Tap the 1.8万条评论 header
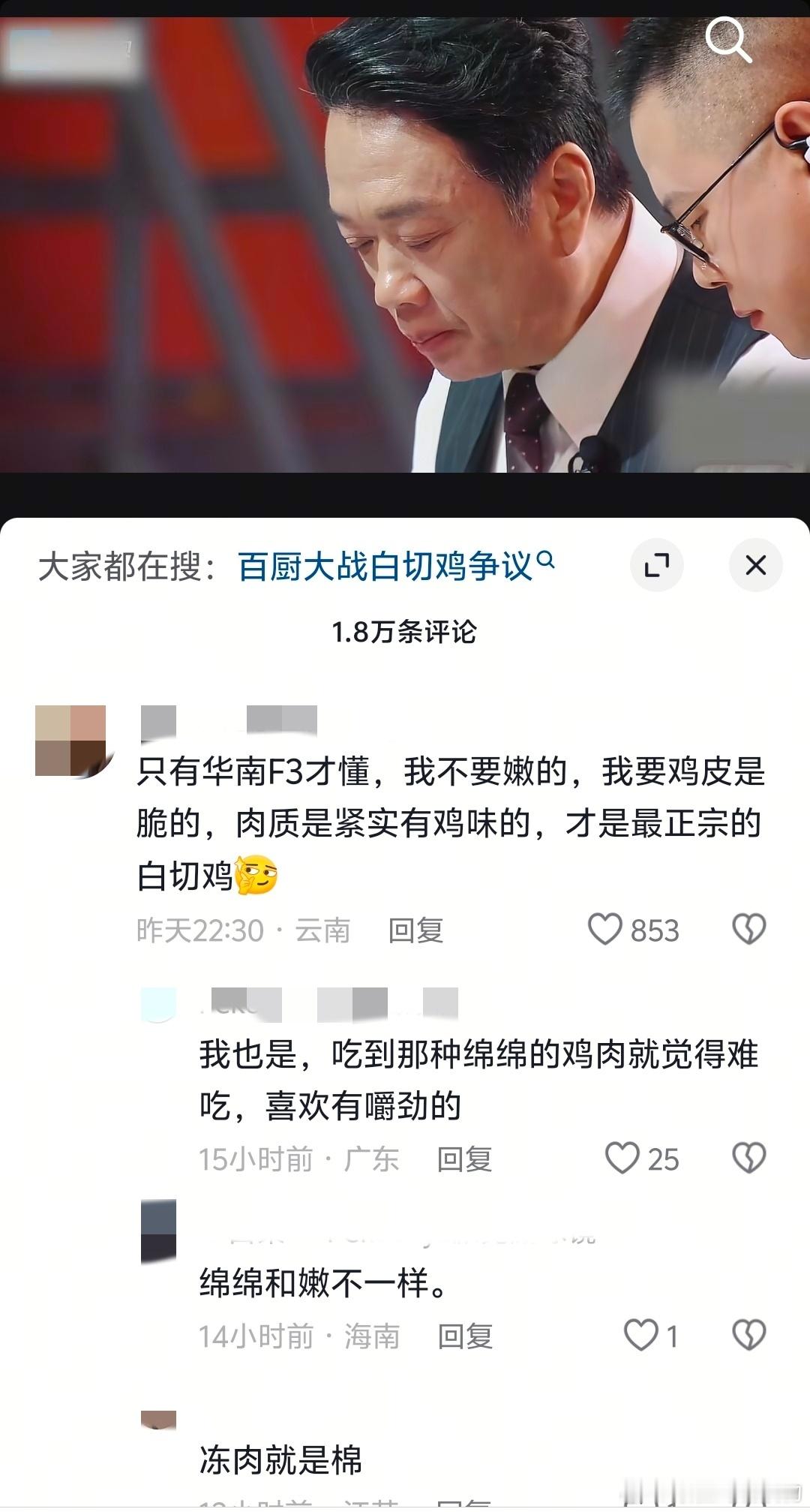The width and height of the screenshot is (810, 1512). click(x=404, y=632)
